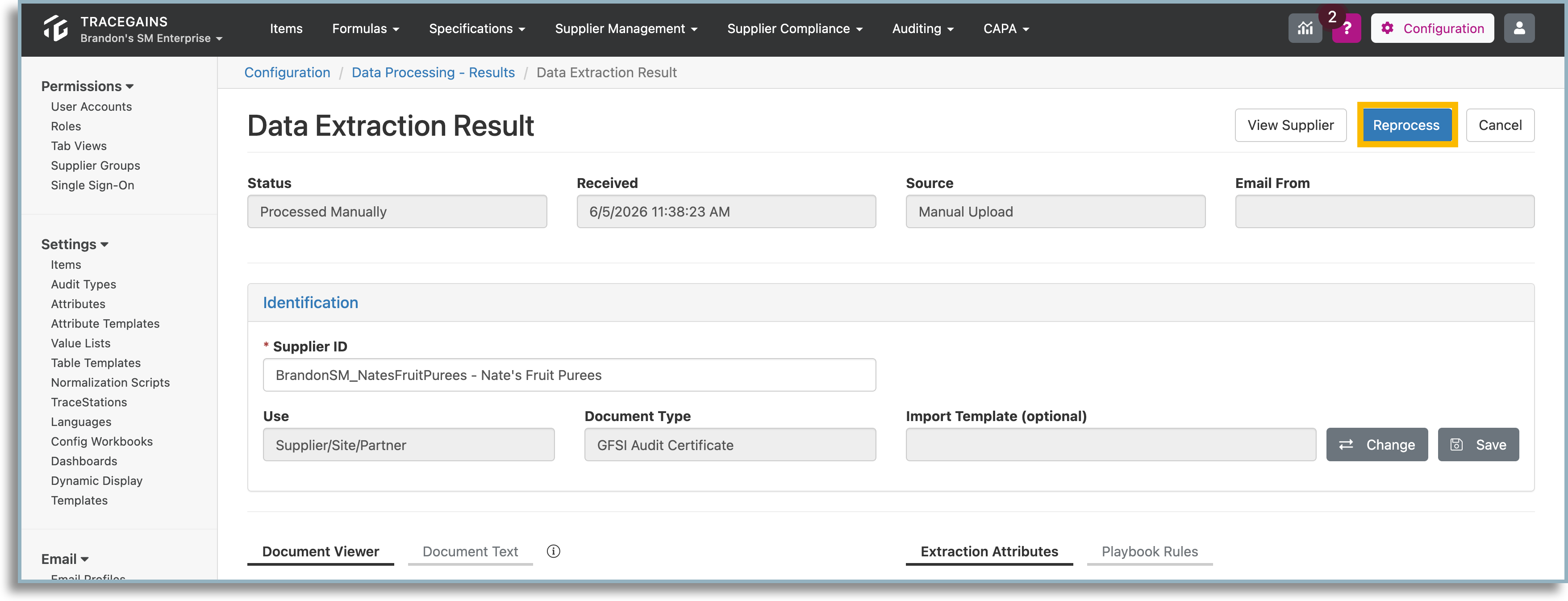Click the Save button with disk icon
This screenshot has width=1568, height=601.
tap(1478, 445)
